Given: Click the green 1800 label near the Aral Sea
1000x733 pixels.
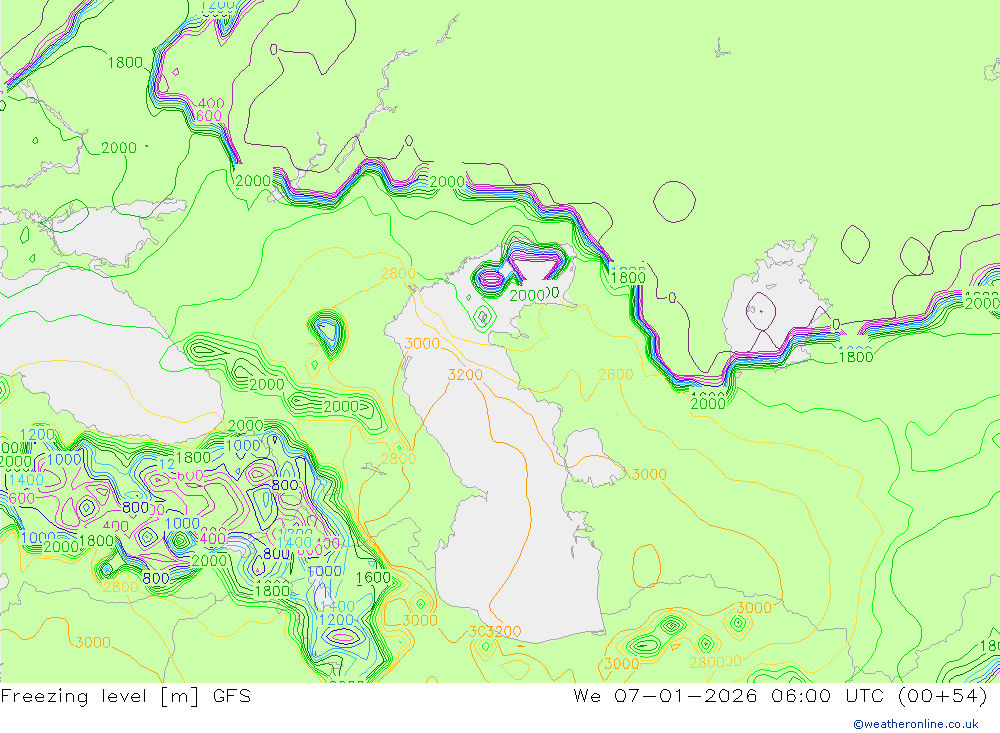Looking at the screenshot, I should (x=855, y=357).
